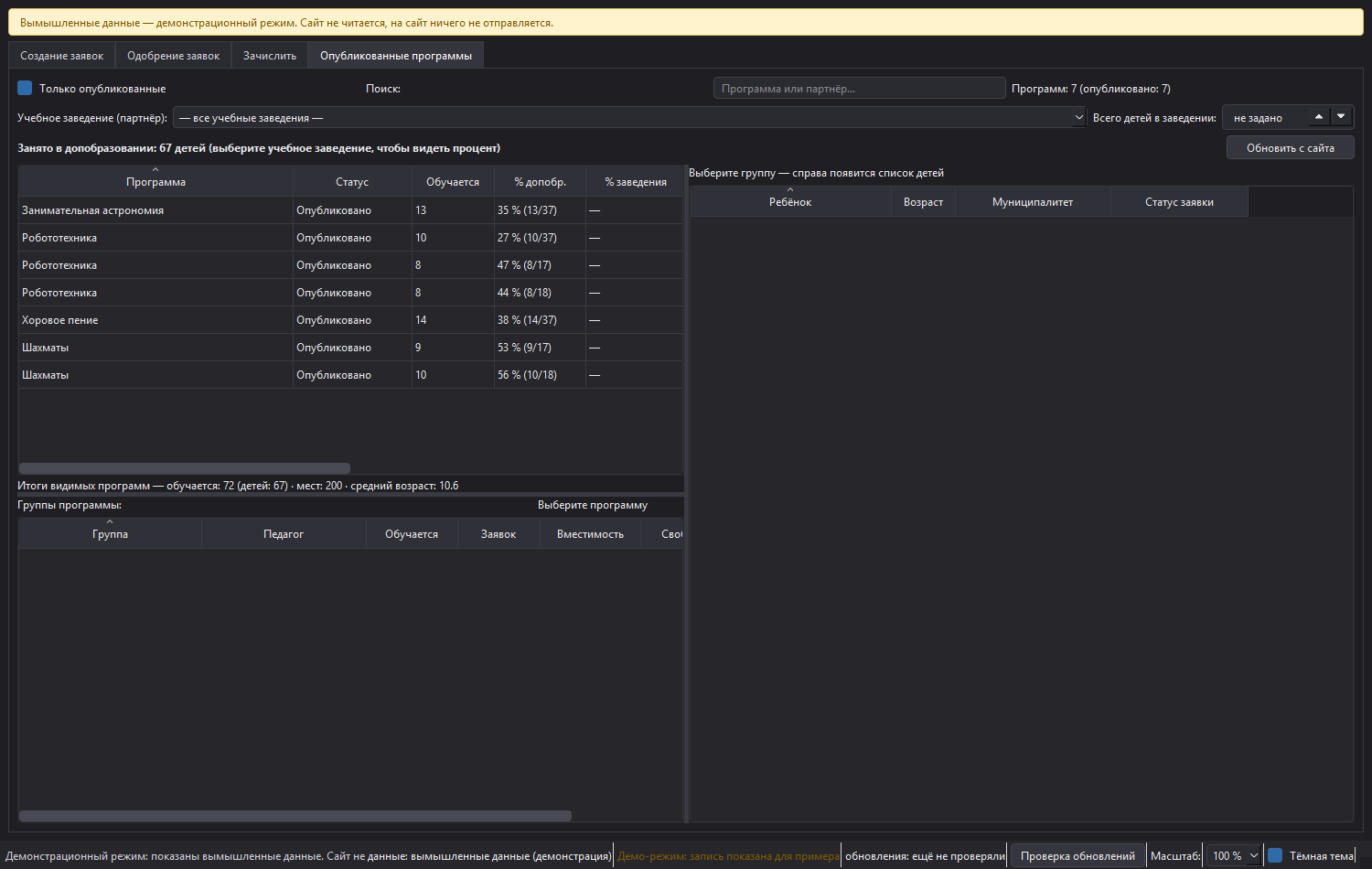Switch to the «Создание заявок» tab
This screenshot has height=869, width=1372.
(x=62, y=56)
